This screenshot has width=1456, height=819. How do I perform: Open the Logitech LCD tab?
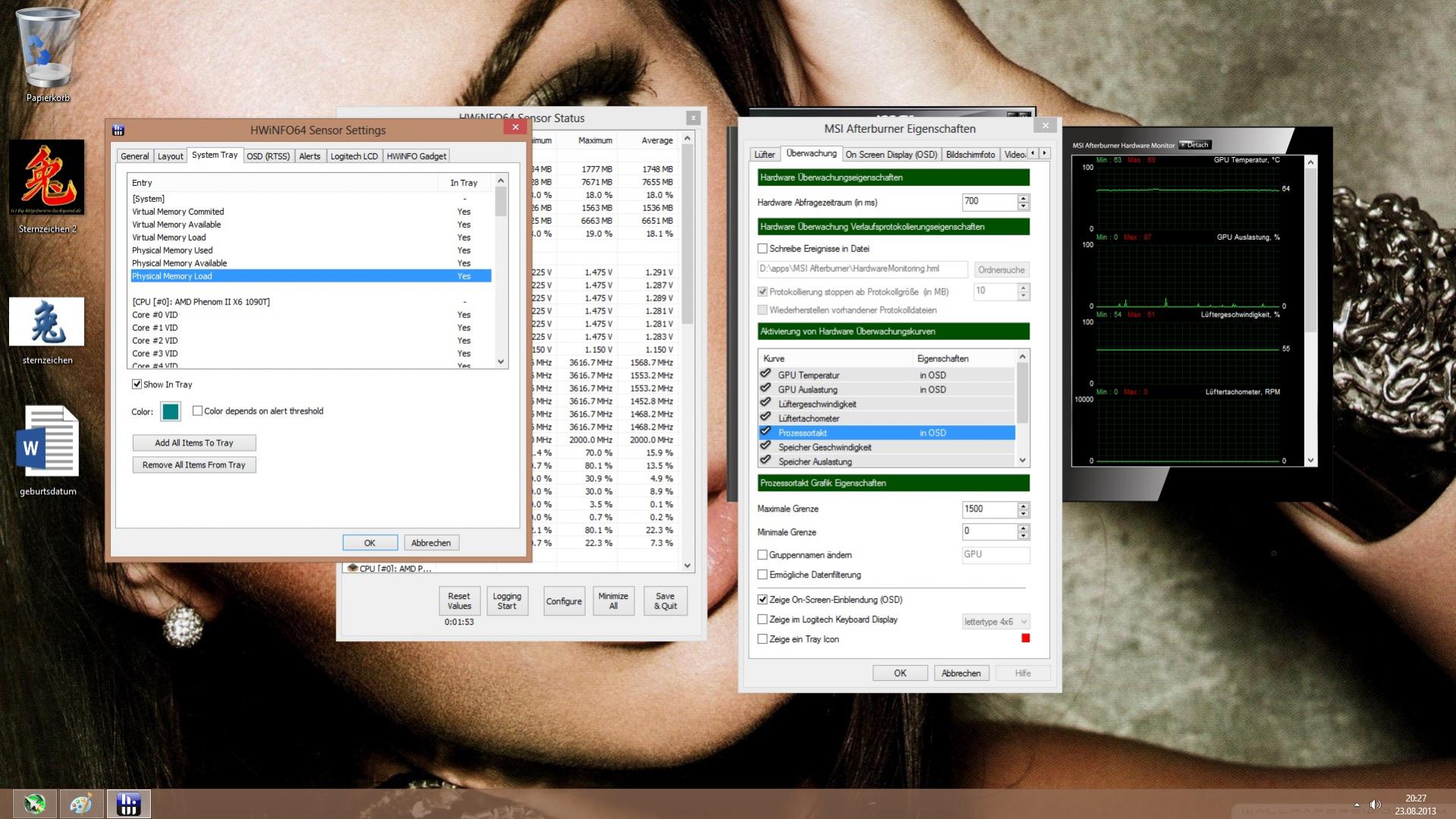pos(354,156)
